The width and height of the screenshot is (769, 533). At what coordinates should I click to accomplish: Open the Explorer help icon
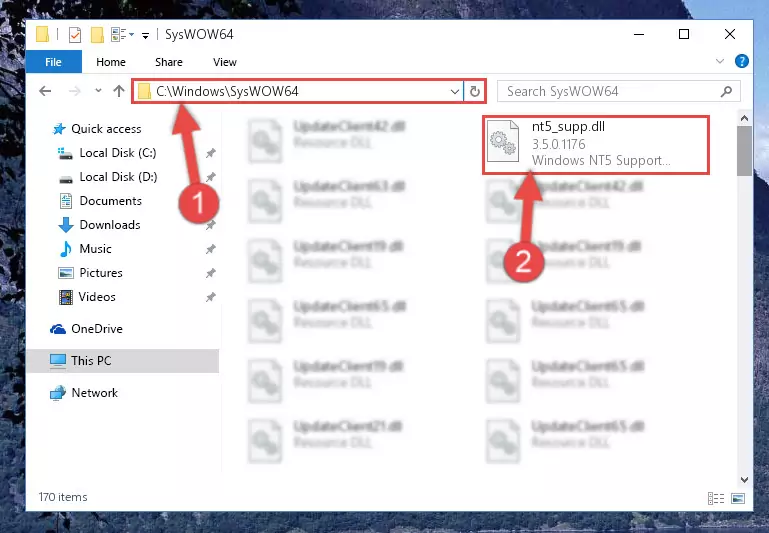(x=742, y=61)
